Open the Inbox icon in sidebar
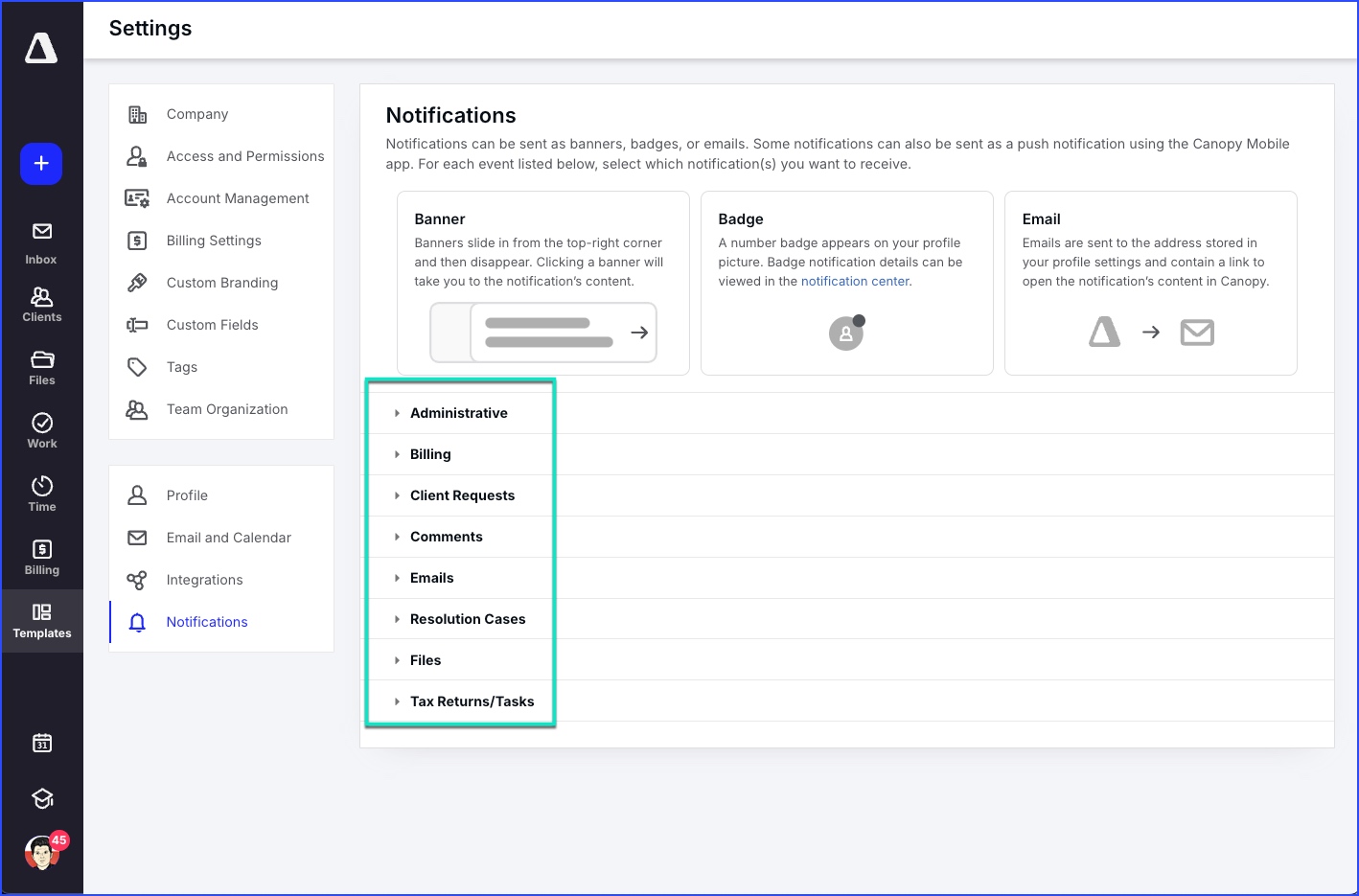 click(42, 231)
